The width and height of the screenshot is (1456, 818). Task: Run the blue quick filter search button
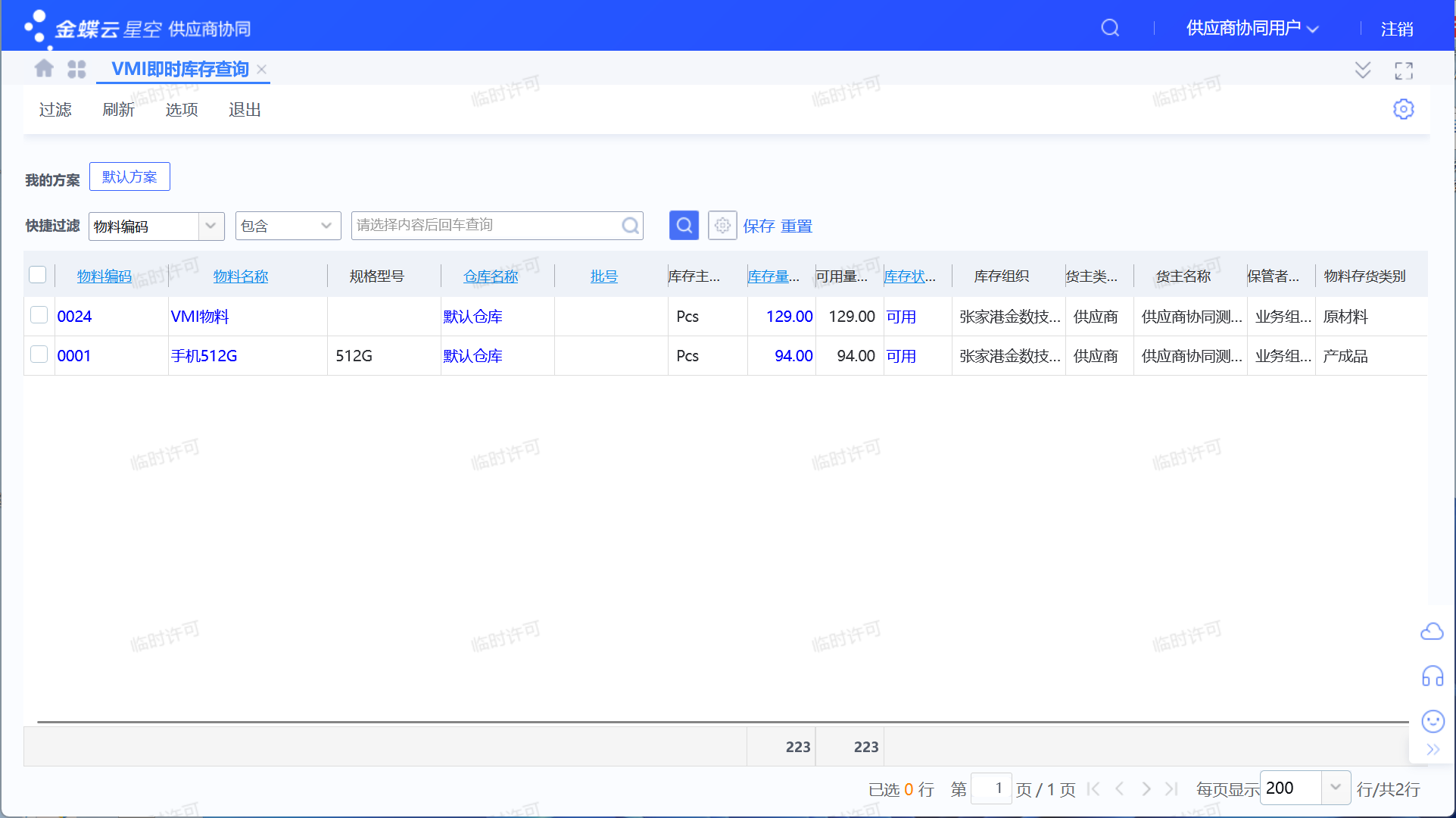pos(684,225)
